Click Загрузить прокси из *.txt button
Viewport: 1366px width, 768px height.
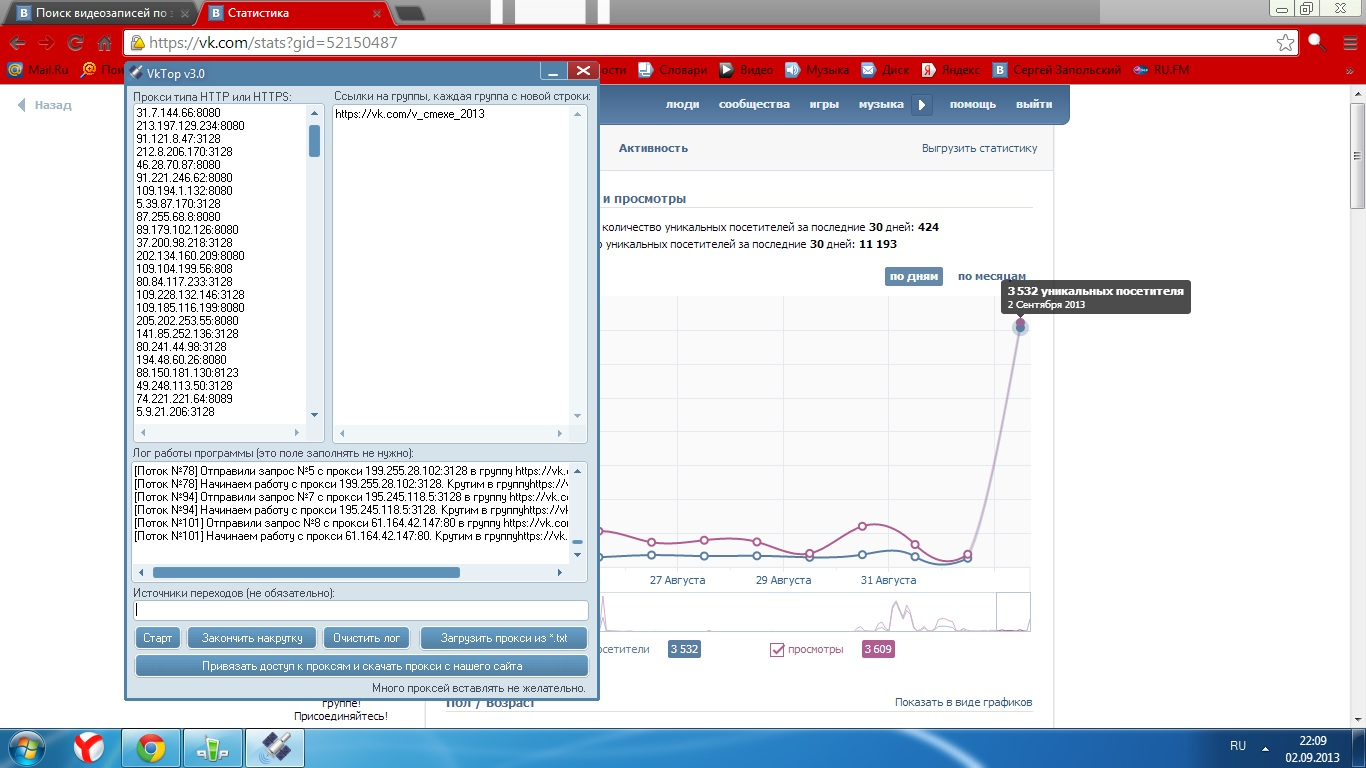(x=504, y=637)
